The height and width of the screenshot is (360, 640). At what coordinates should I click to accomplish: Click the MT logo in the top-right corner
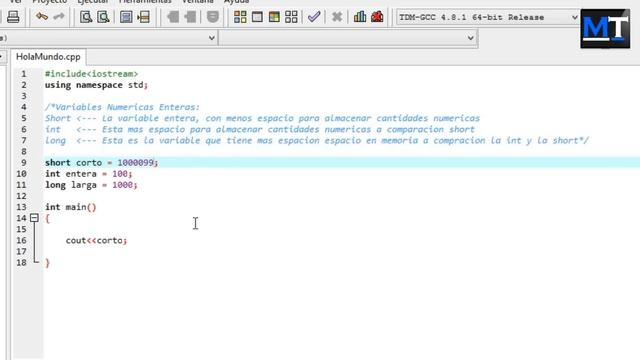605,29
